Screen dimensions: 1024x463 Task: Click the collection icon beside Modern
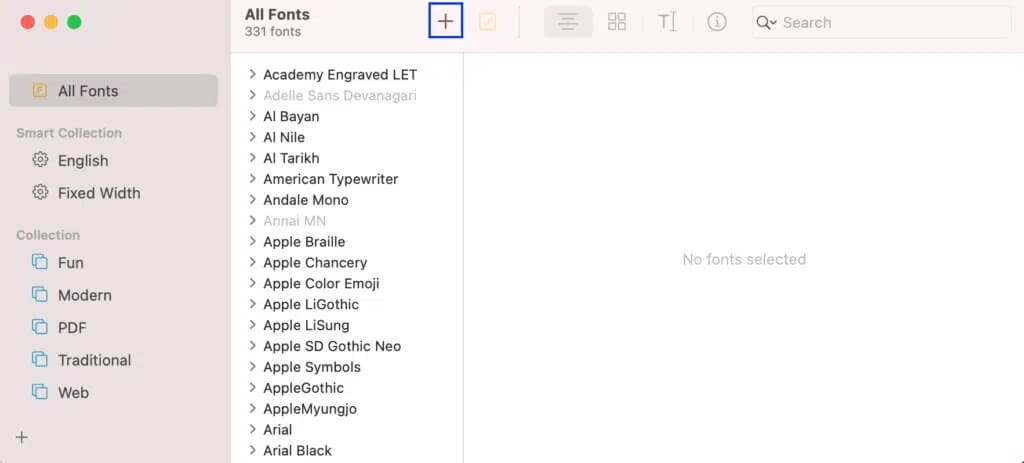40,295
